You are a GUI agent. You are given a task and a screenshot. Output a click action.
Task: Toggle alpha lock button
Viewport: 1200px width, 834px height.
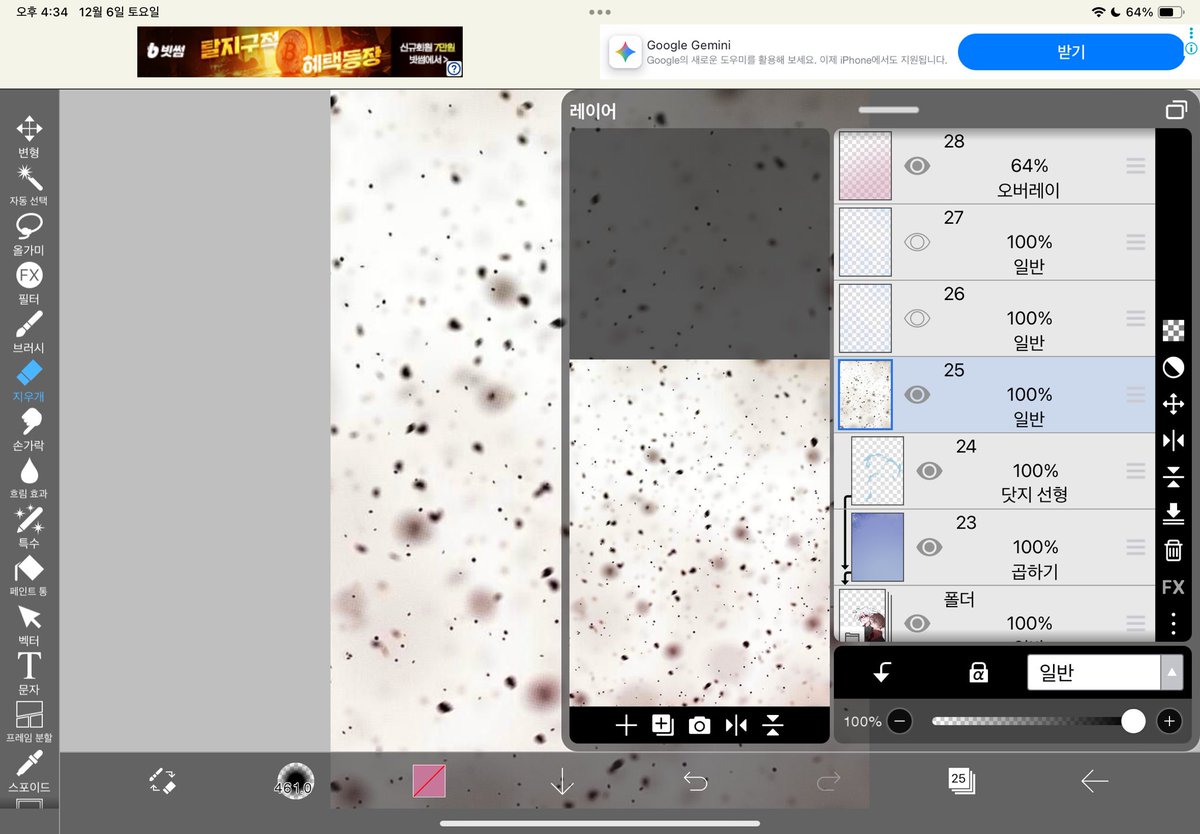point(978,673)
